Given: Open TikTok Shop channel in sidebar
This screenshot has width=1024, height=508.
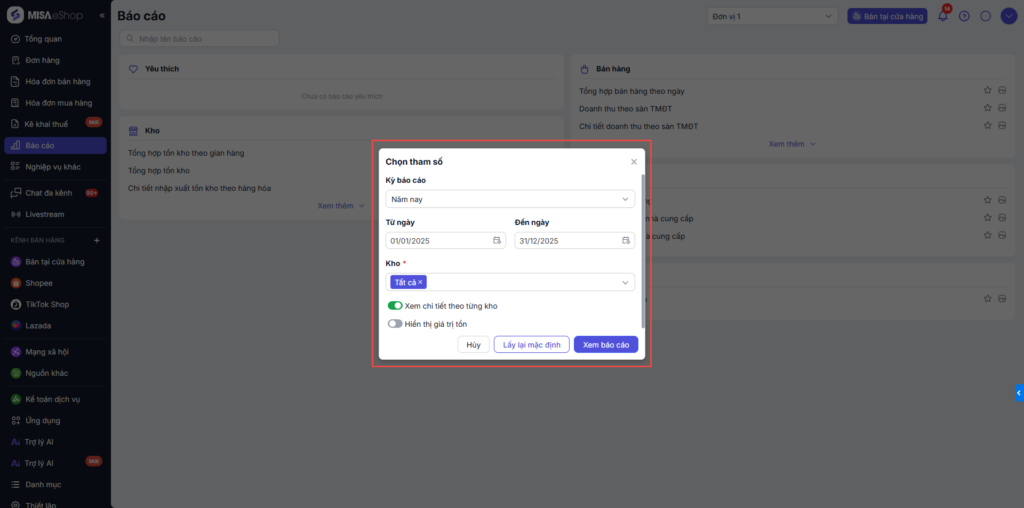Looking at the screenshot, I should click(x=46, y=304).
